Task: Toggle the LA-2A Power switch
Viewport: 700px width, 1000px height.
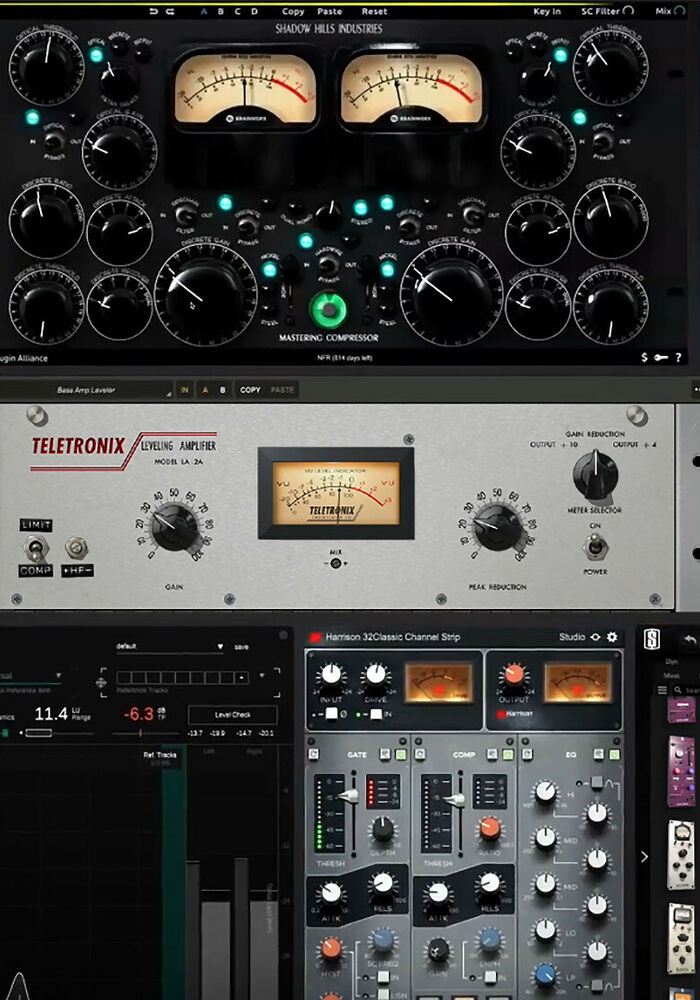Action: coord(596,545)
